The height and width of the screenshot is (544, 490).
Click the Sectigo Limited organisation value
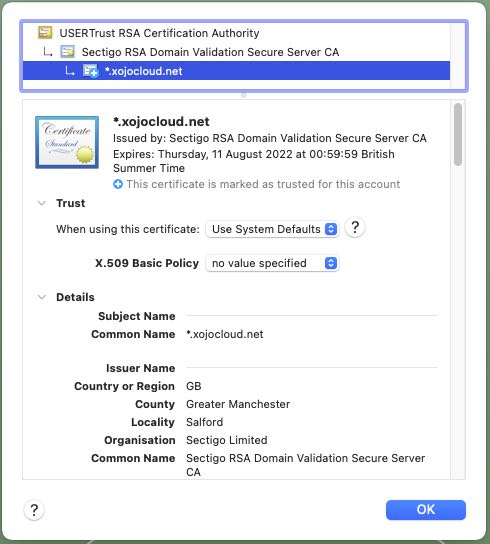[227, 440]
